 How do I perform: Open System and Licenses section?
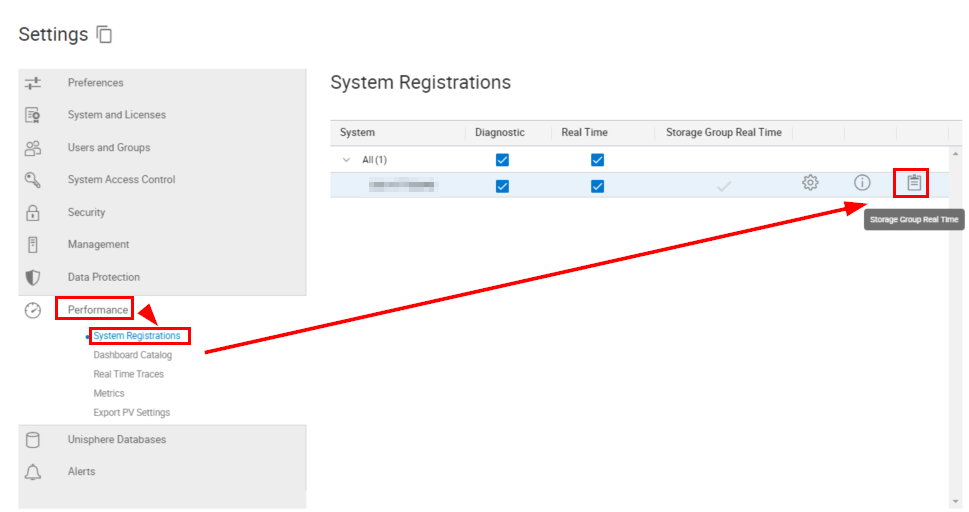click(x=117, y=115)
